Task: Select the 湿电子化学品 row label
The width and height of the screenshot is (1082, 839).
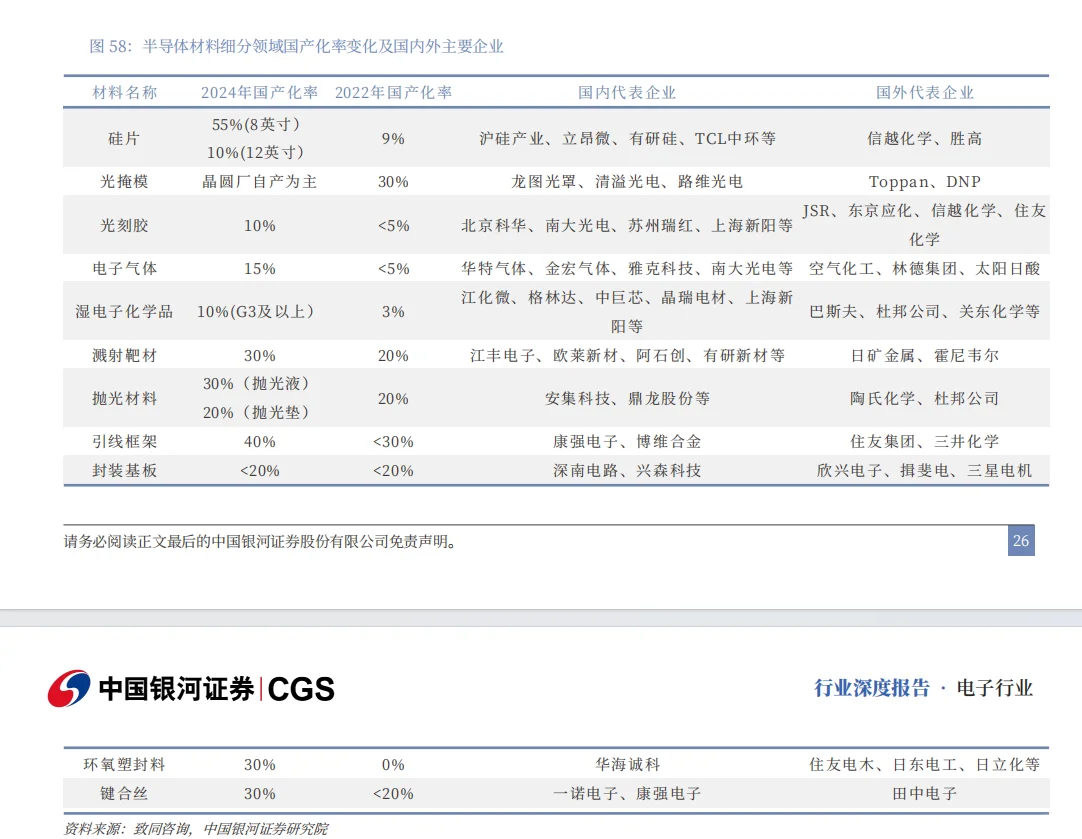Action: [x=123, y=311]
